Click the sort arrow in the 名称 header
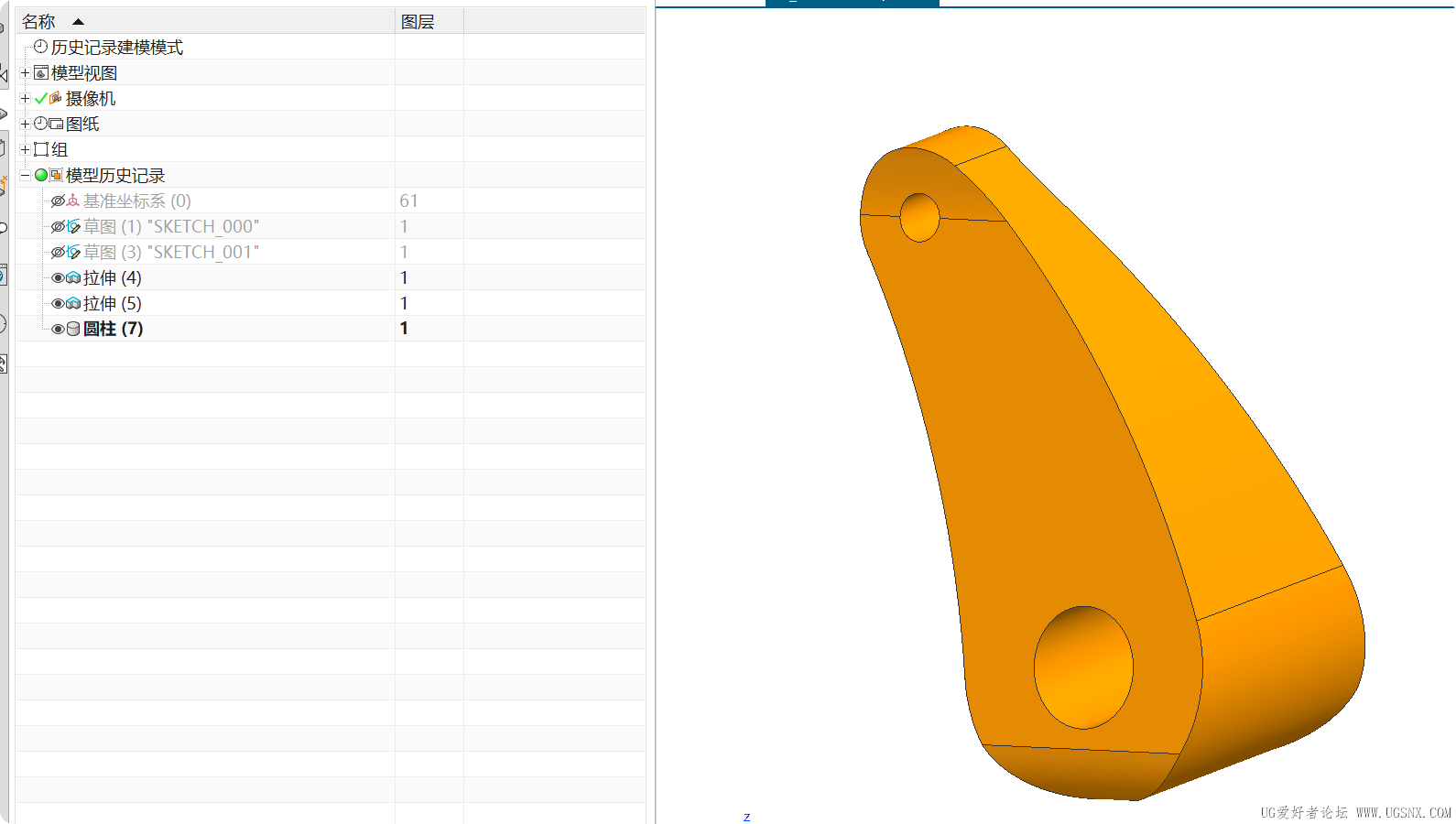 coord(78,21)
